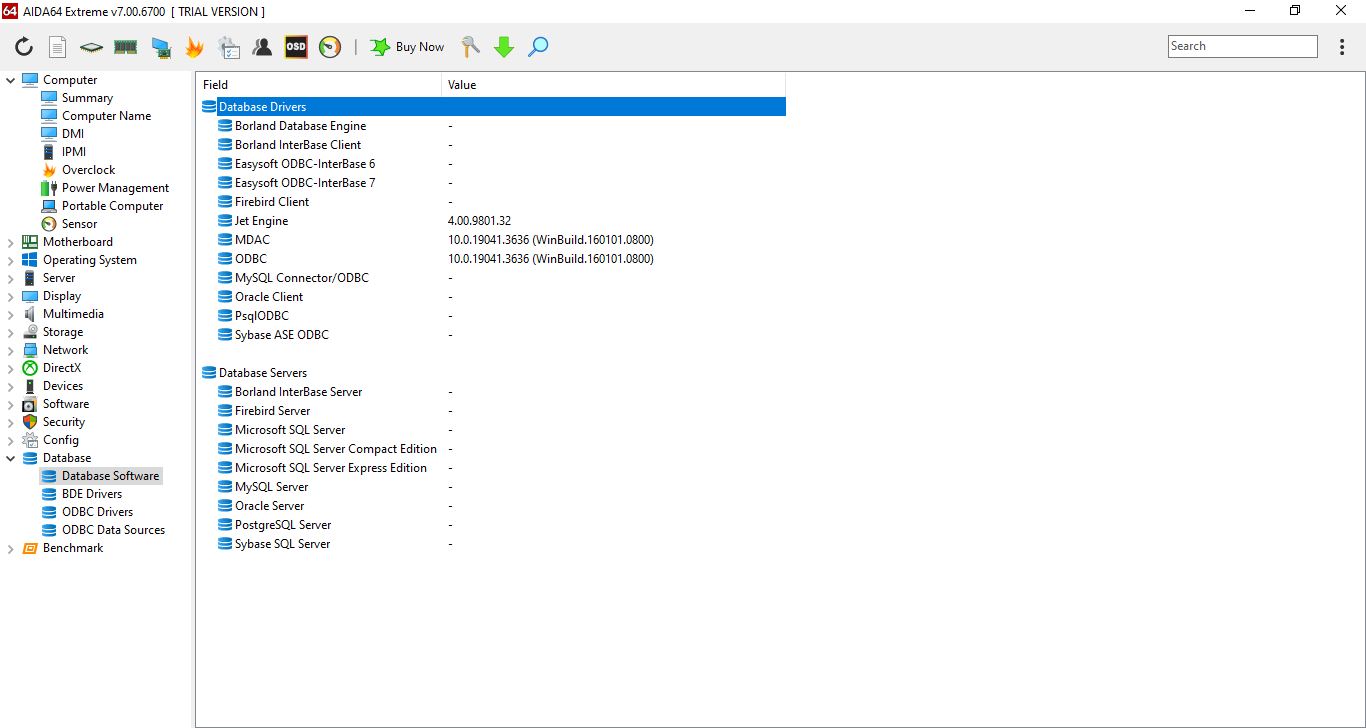Viewport: 1366px width, 728px height.
Task: Open BDE Drivers in the tree
Action: click(92, 494)
